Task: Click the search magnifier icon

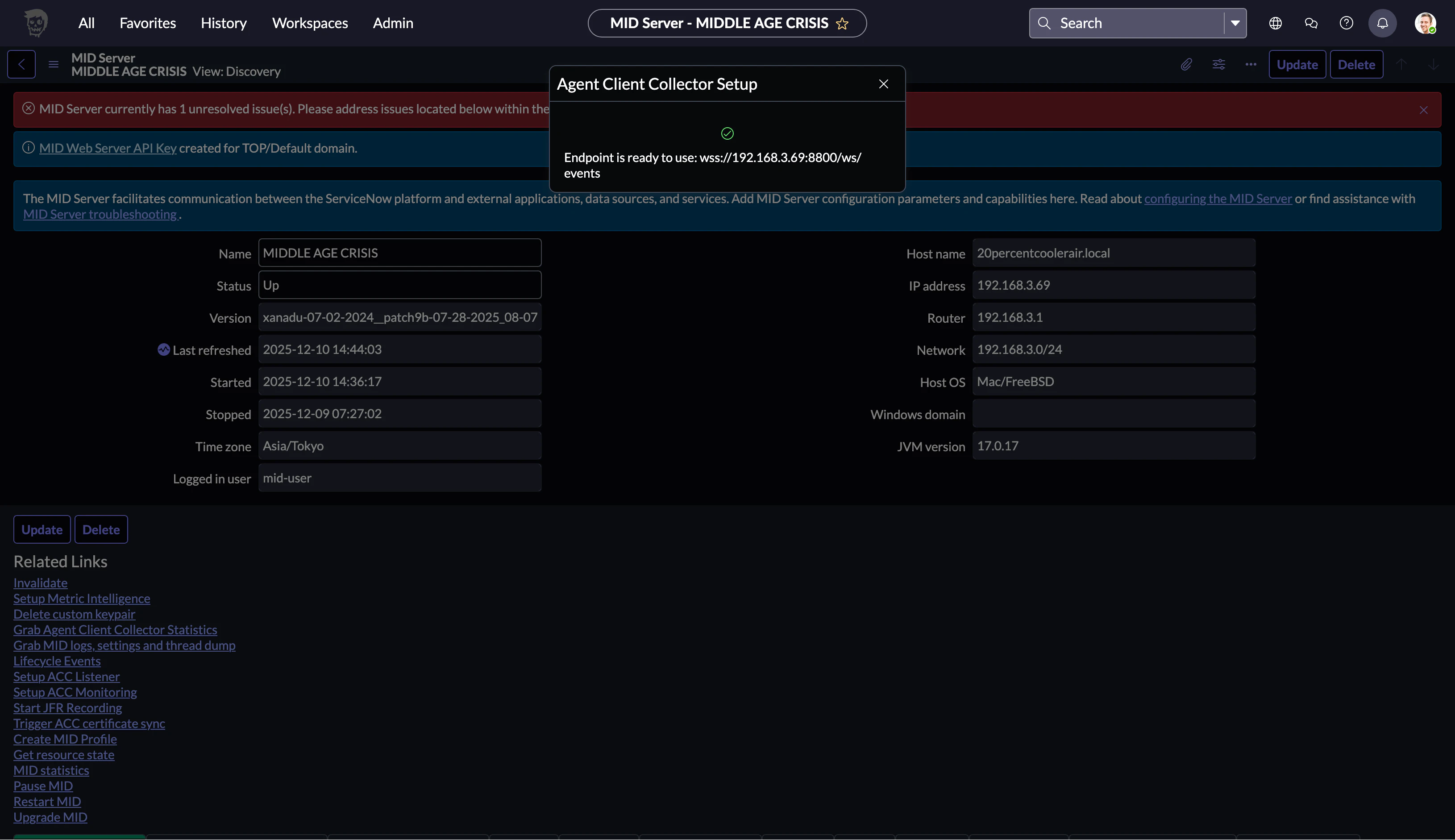Action: tap(1043, 23)
